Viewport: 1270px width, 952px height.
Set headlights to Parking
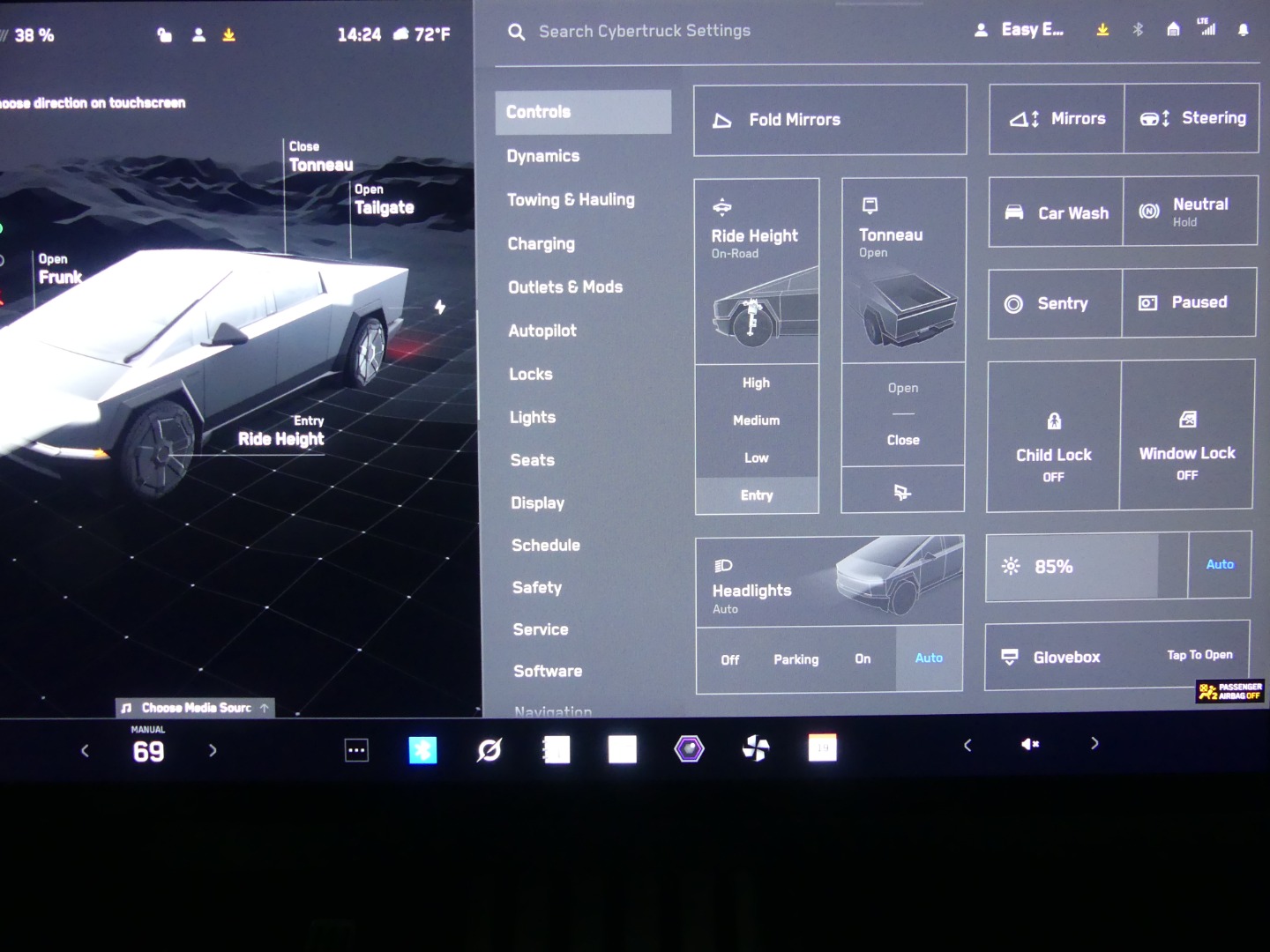[796, 659]
